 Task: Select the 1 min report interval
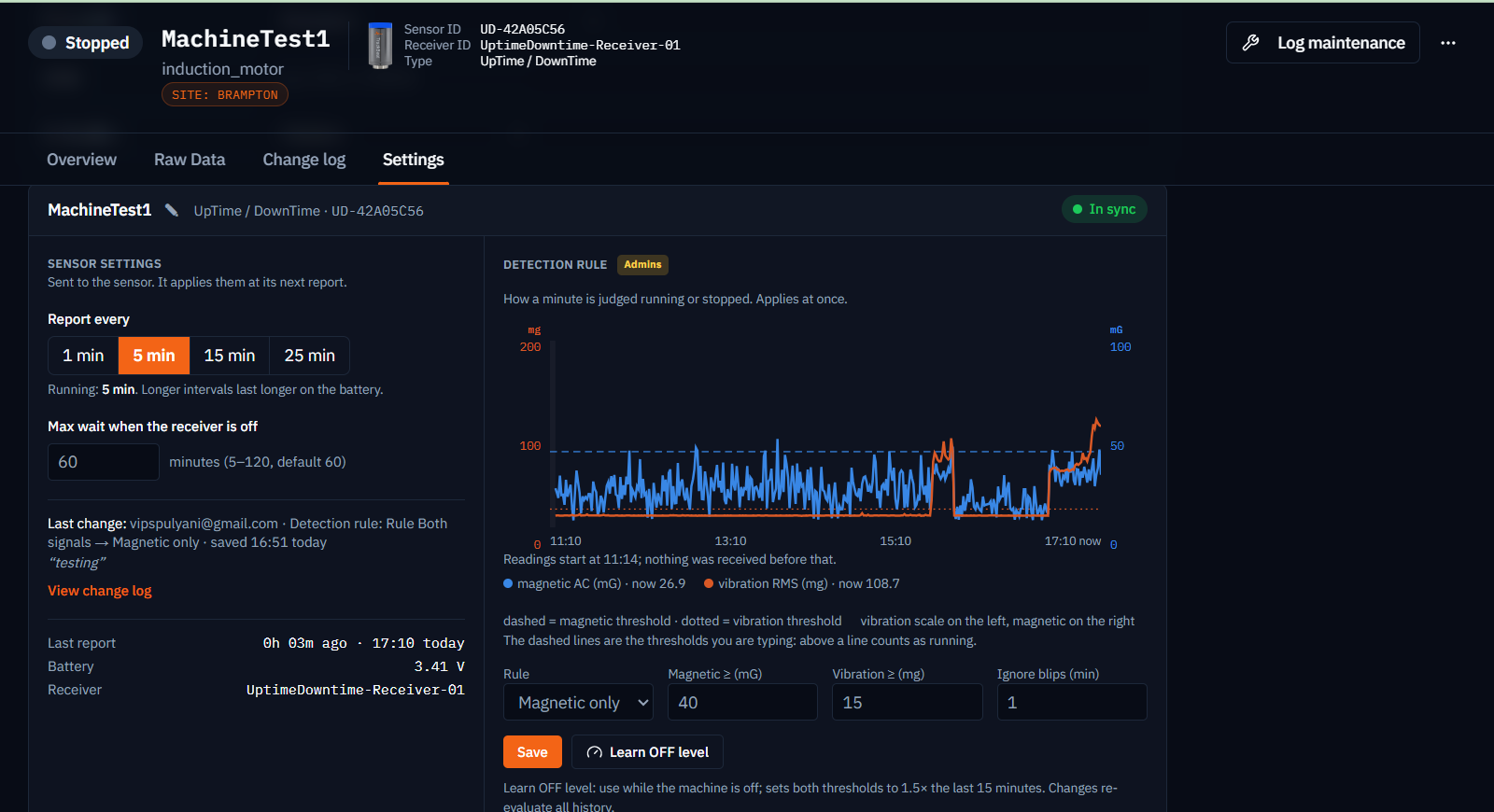point(83,356)
